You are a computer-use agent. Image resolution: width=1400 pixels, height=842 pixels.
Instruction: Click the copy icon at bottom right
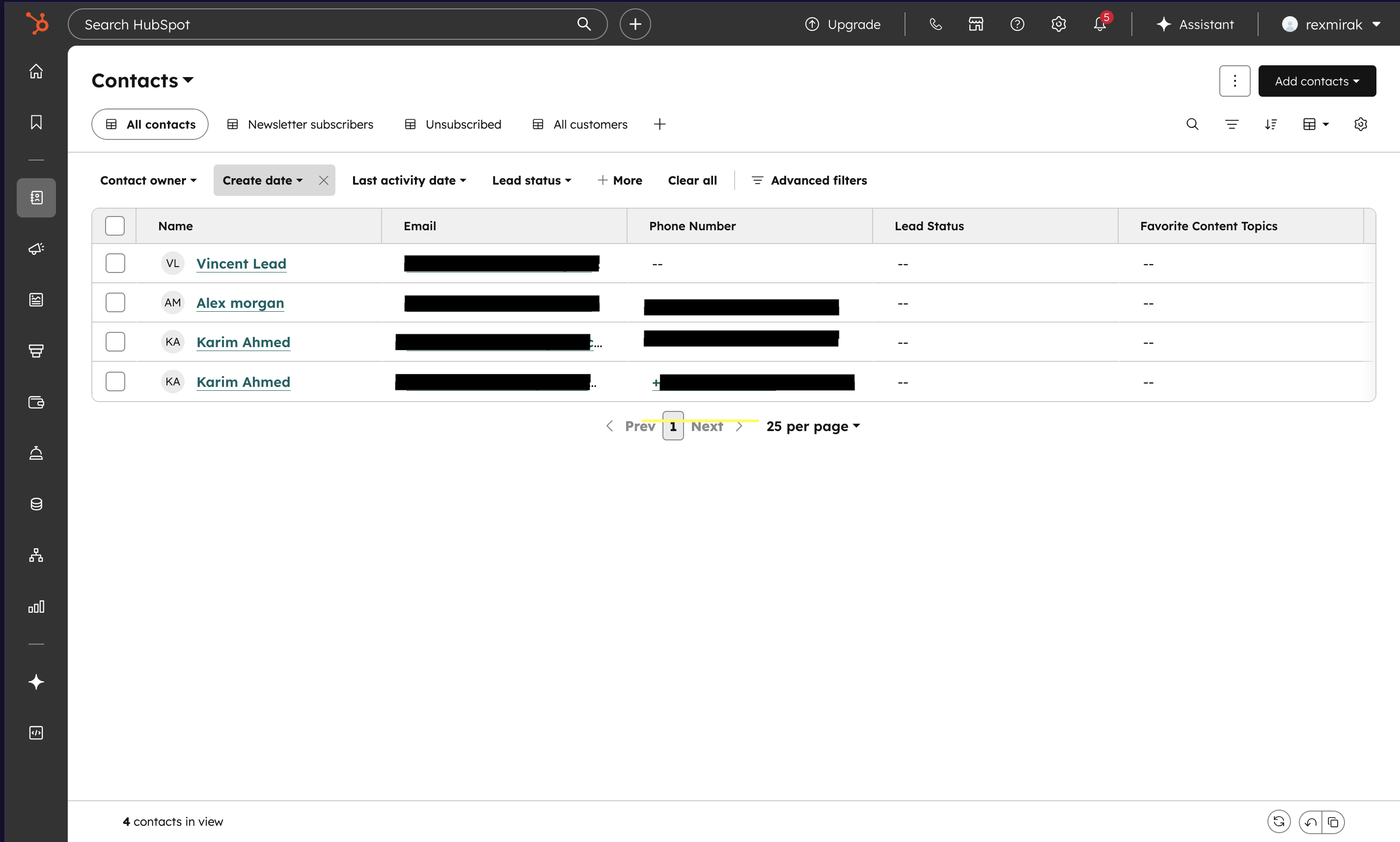pos(1334,822)
